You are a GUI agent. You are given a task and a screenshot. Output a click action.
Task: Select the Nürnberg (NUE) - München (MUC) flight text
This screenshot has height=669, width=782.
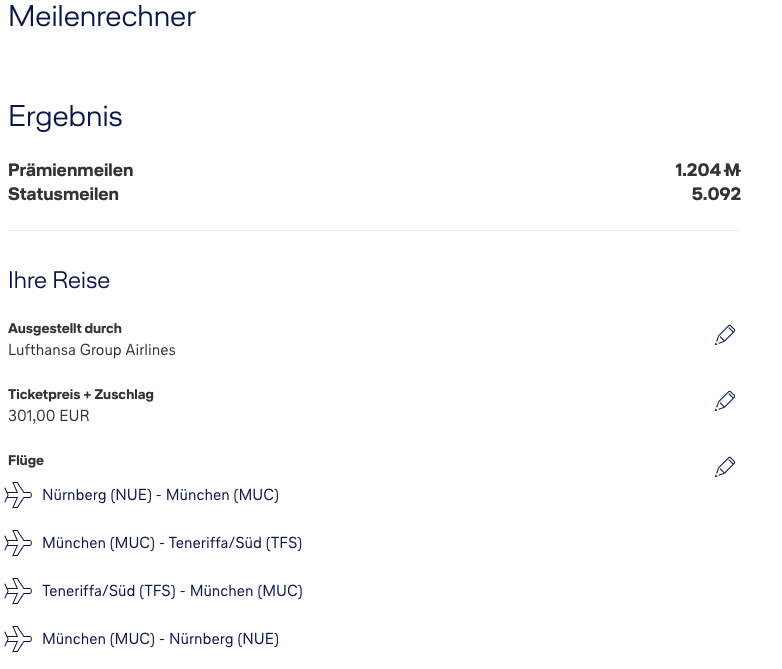click(160, 495)
